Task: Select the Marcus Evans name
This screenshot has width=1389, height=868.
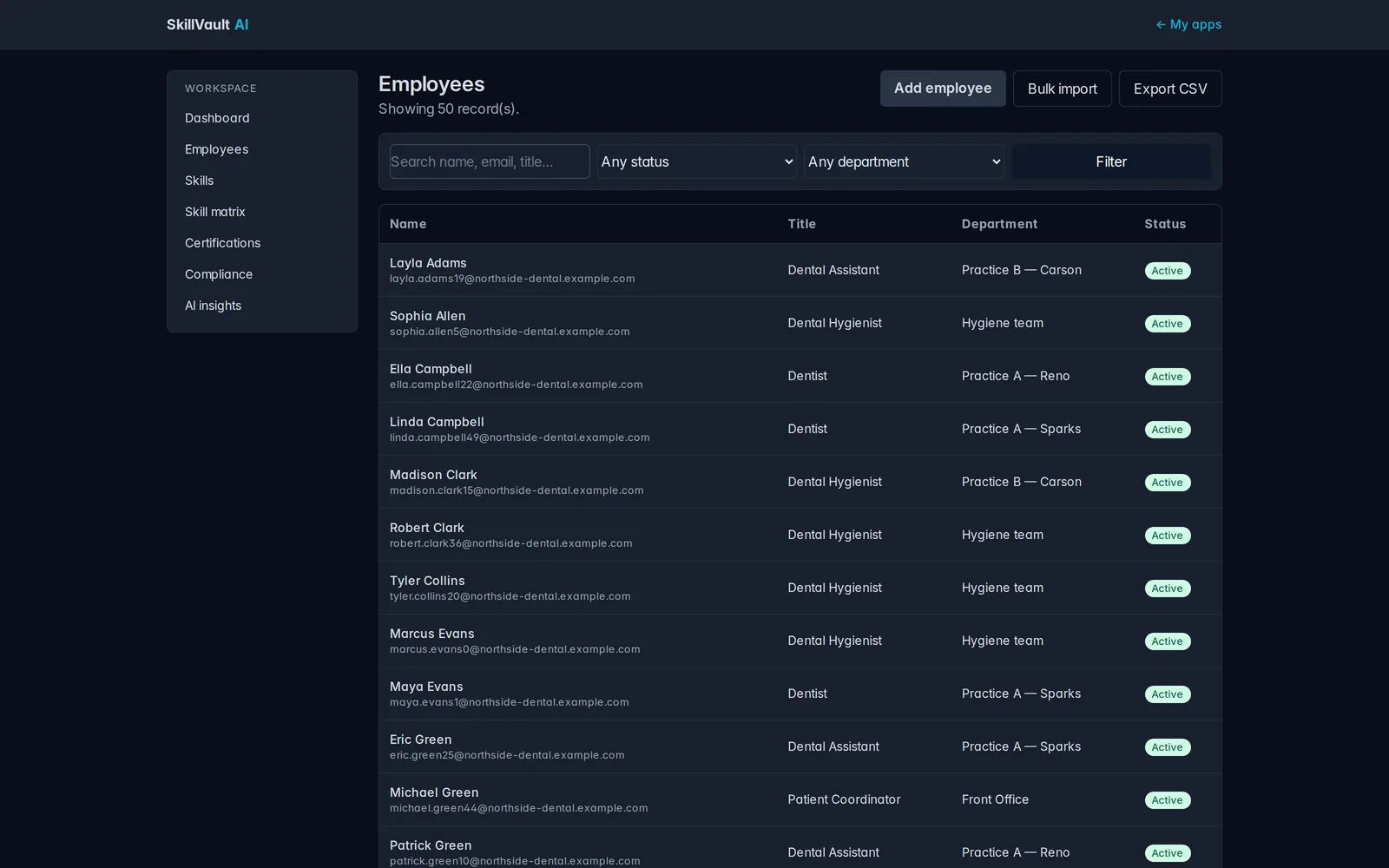Action: click(x=432, y=634)
